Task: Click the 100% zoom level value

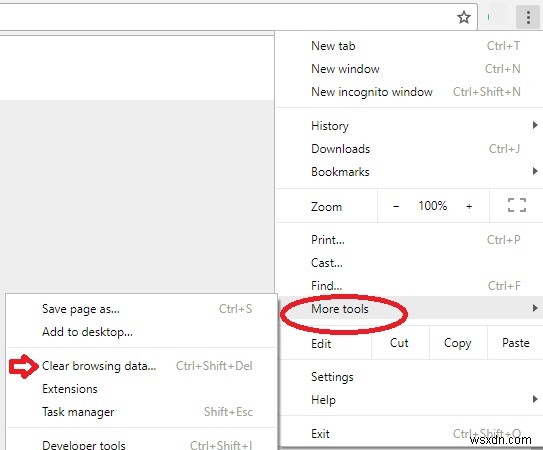Action: point(433,206)
